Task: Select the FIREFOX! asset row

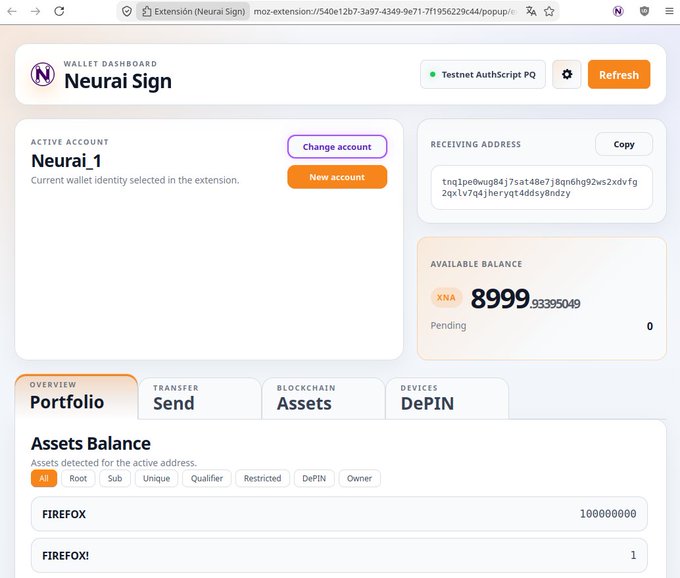Action: [x=339, y=555]
